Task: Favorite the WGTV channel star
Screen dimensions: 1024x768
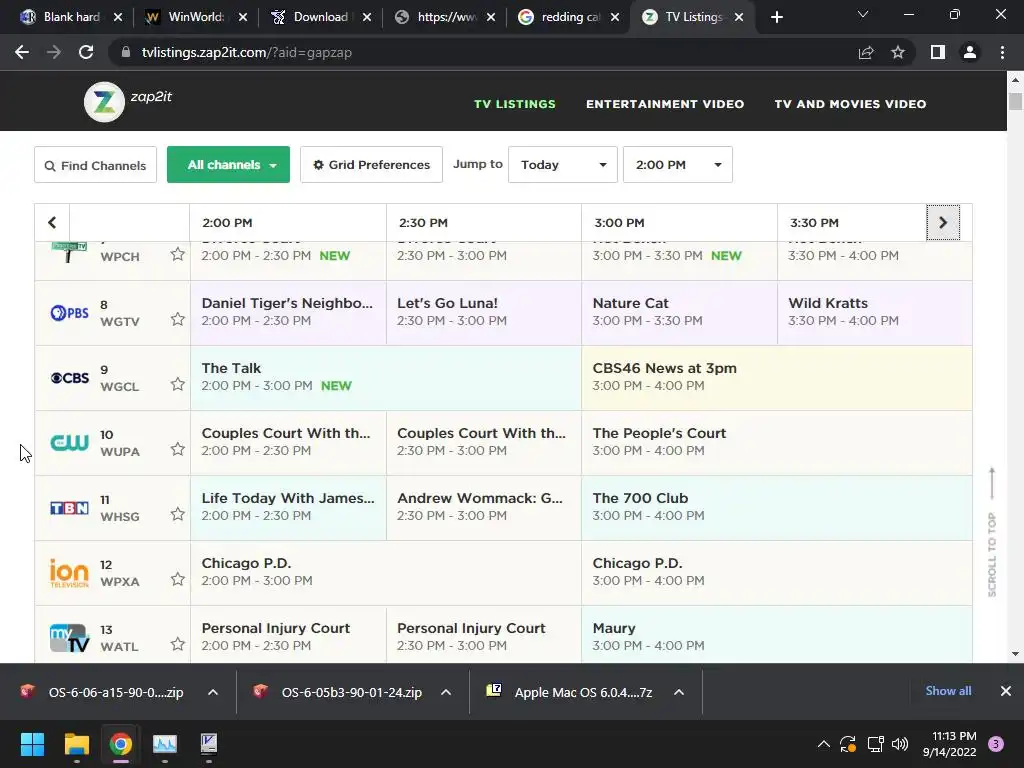Action: (x=178, y=319)
